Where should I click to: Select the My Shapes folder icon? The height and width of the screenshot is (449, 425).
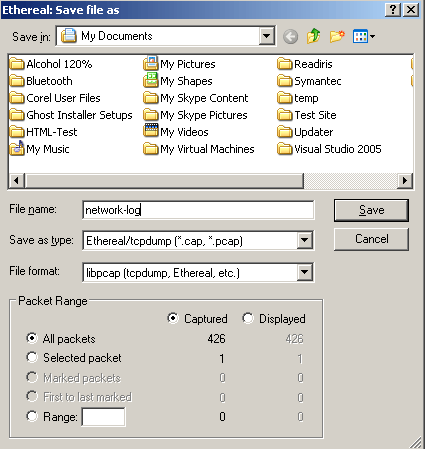151,80
